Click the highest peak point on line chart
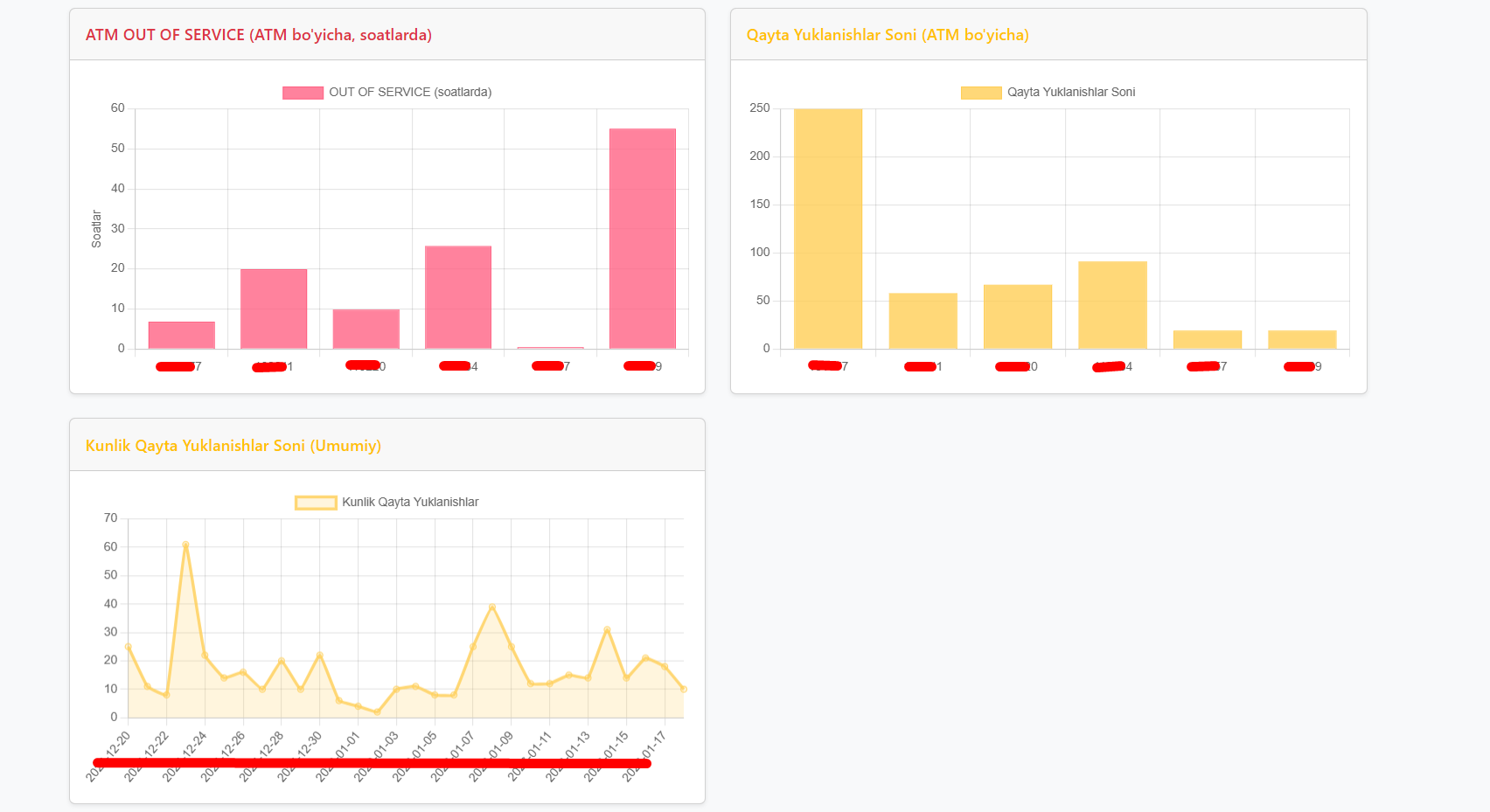The width and height of the screenshot is (1490, 812). [x=185, y=545]
